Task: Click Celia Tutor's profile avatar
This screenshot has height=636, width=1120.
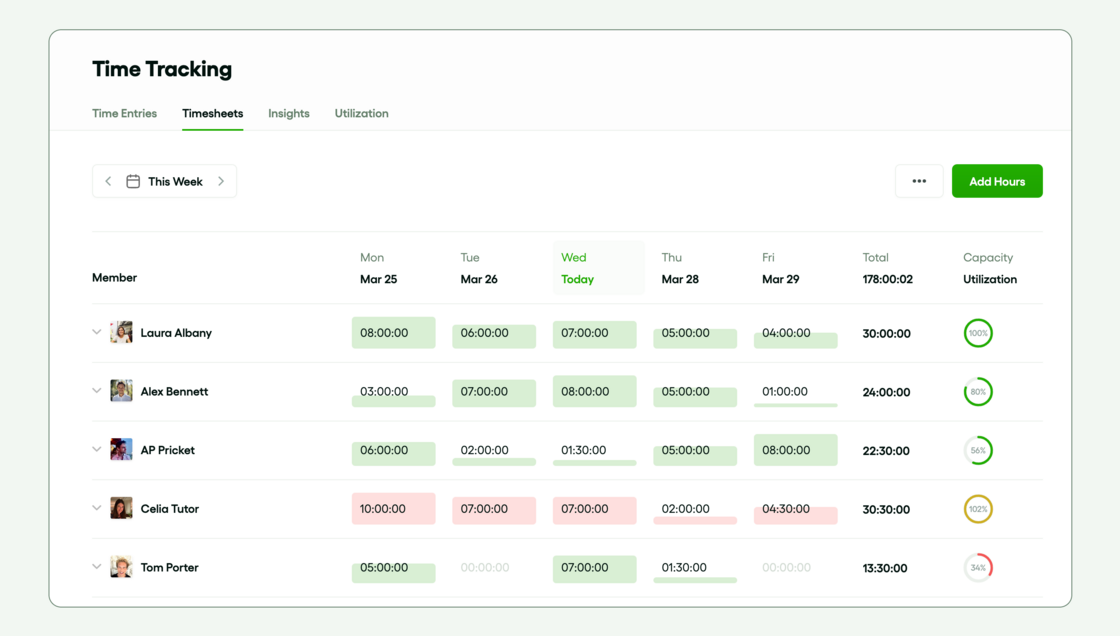Action: click(x=121, y=509)
